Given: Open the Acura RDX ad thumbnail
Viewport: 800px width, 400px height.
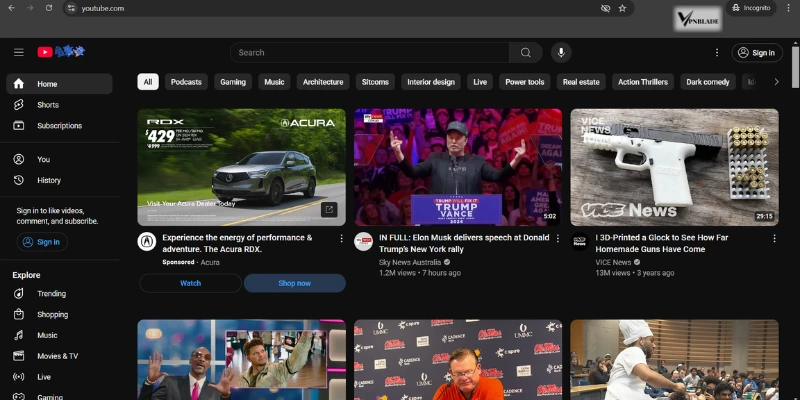Looking at the screenshot, I should [241, 167].
